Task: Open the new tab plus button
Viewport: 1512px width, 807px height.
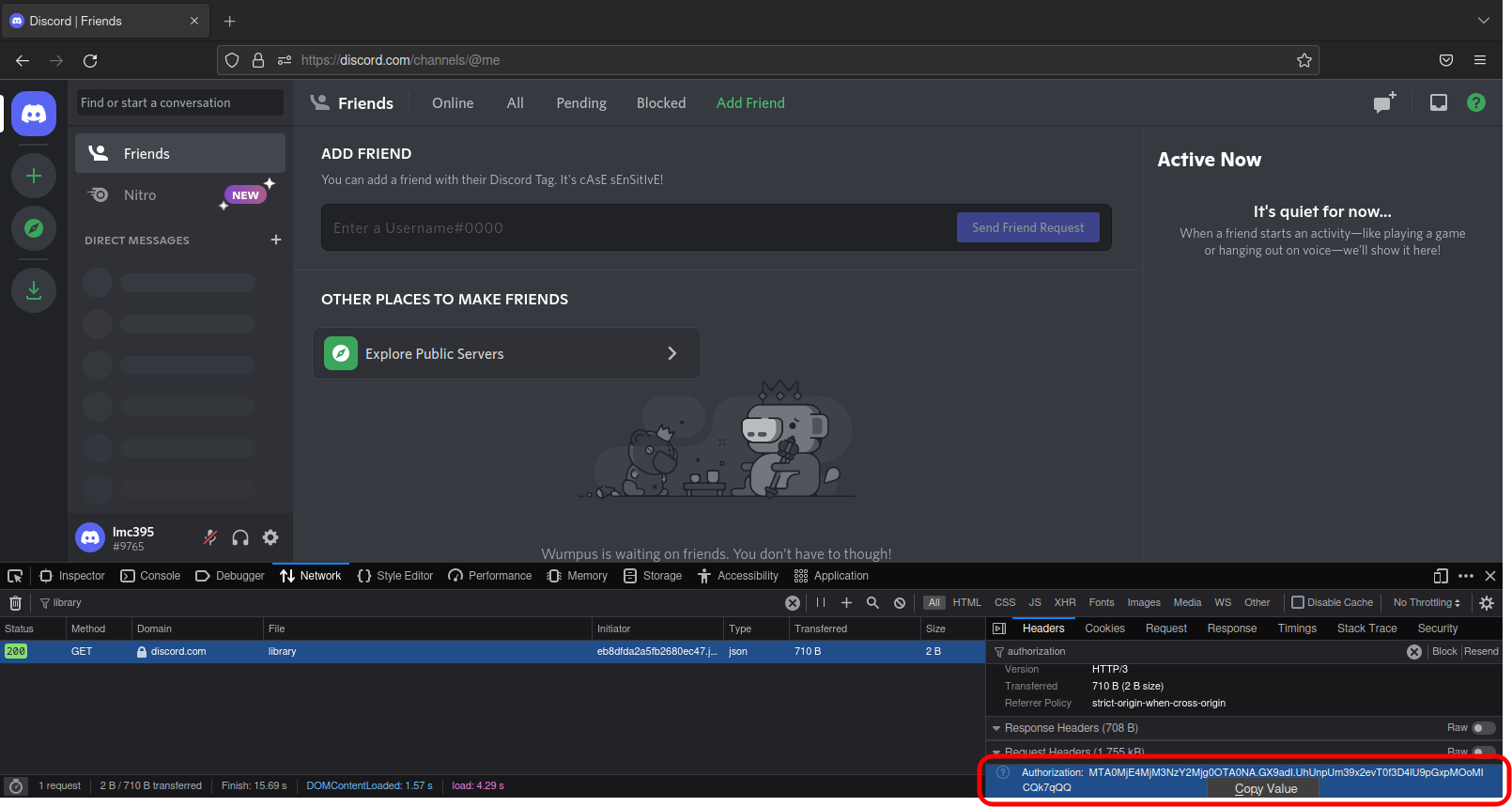Action: [x=230, y=21]
